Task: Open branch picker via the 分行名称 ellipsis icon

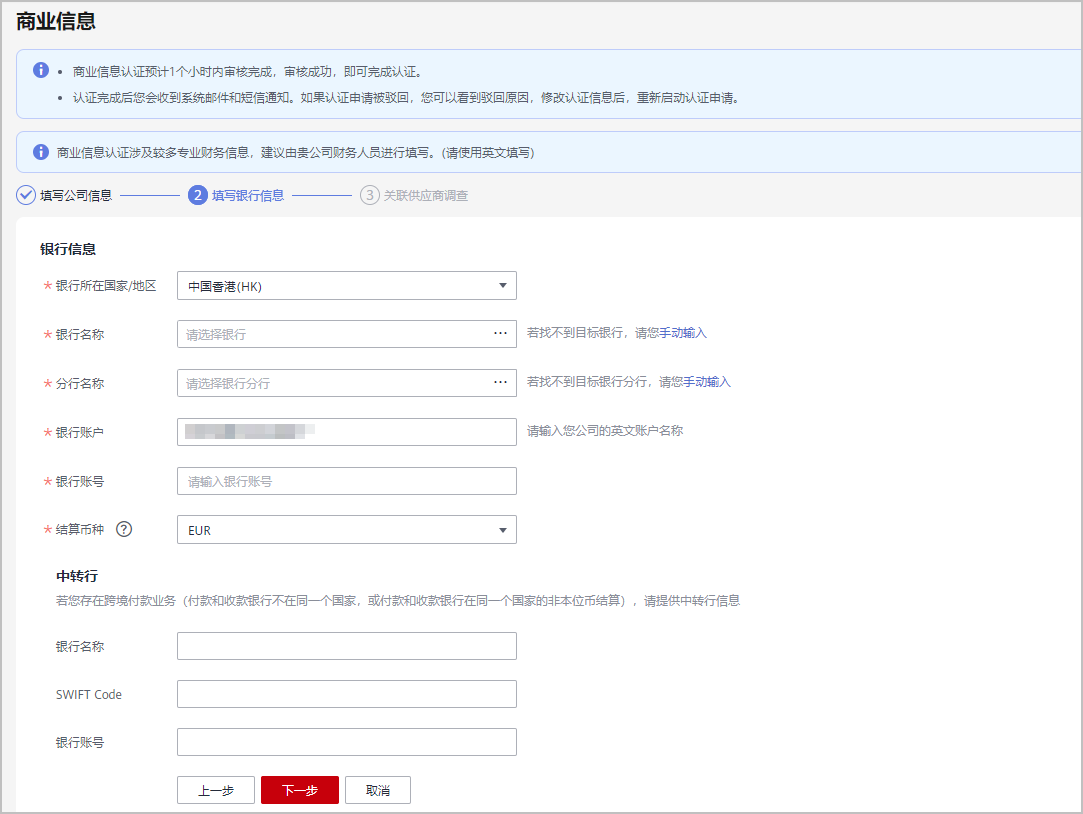Action: 501,382
